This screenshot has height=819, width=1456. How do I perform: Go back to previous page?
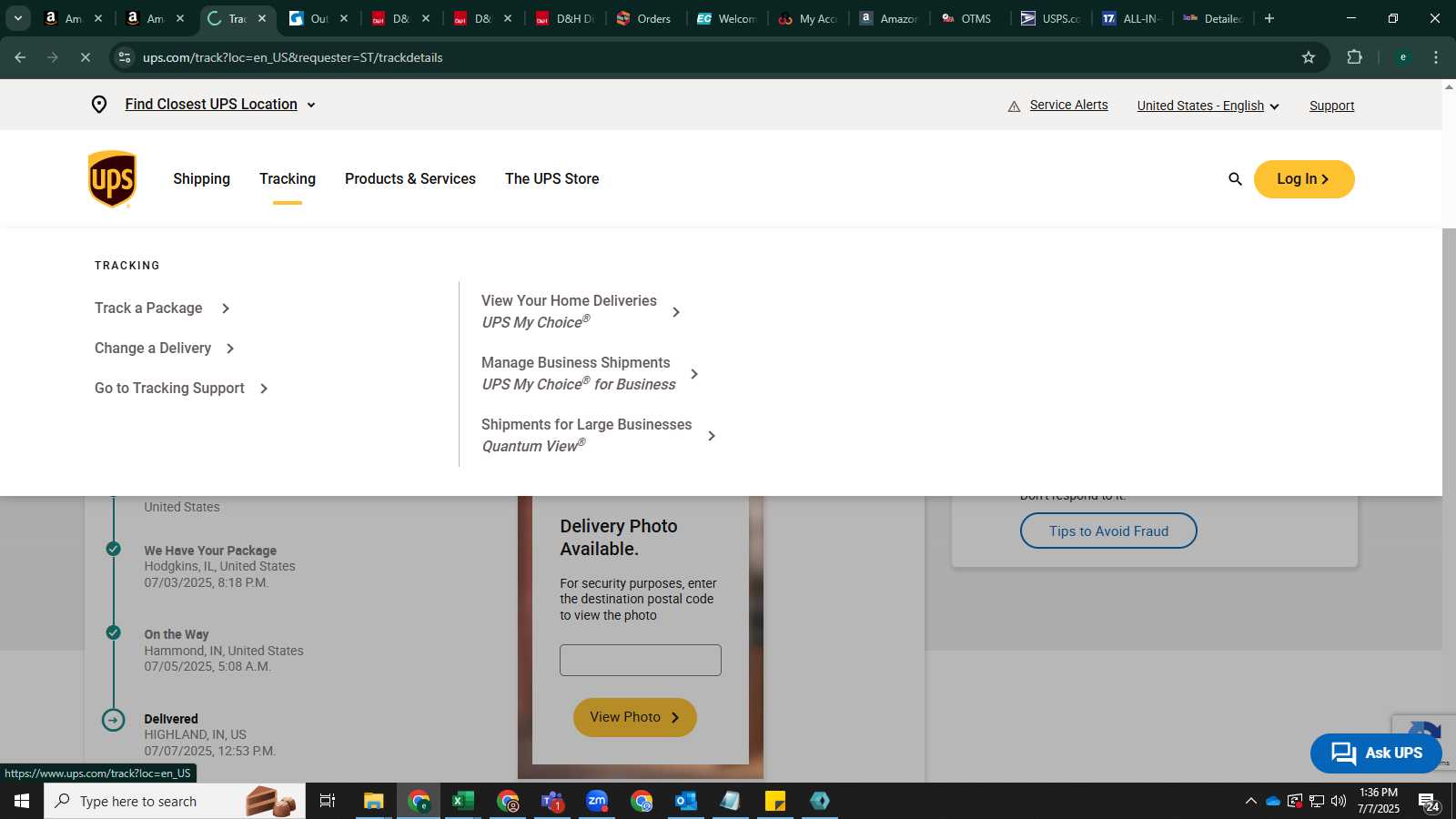pyautogui.click(x=20, y=57)
